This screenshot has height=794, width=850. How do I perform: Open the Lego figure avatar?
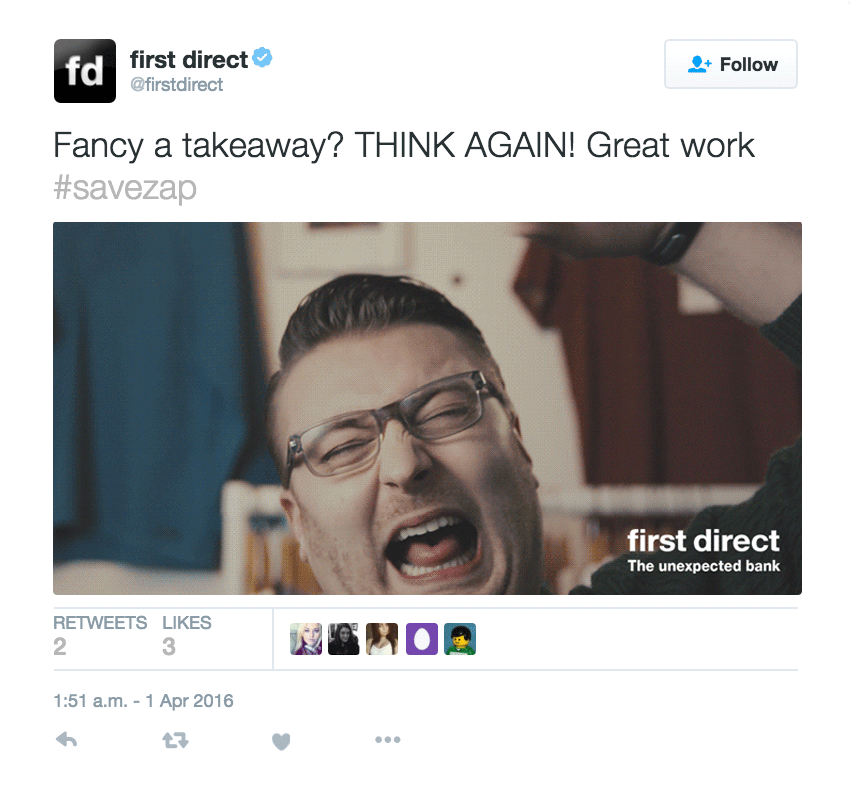tap(460, 639)
